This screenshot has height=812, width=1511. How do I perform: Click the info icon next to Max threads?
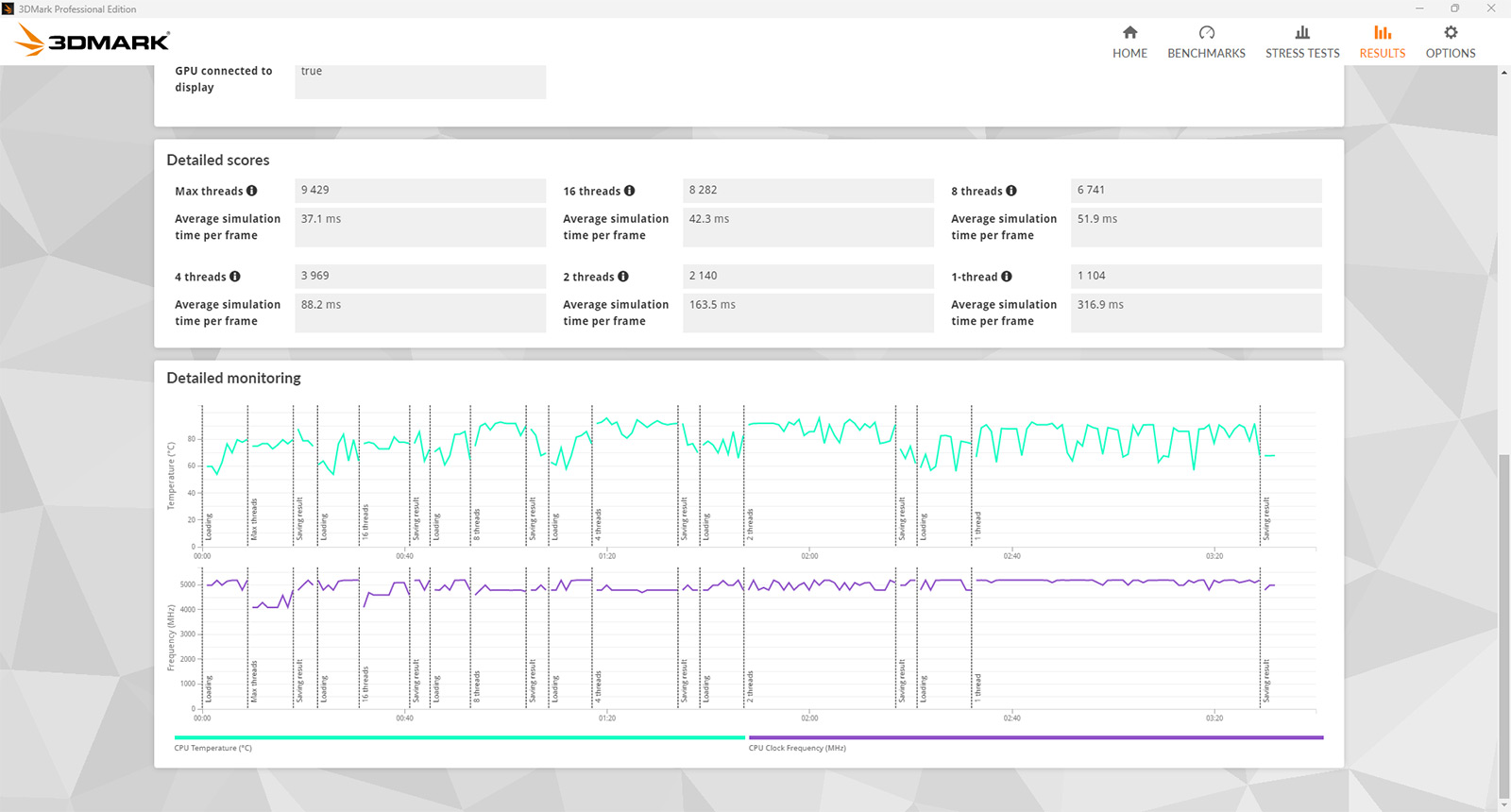[252, 191]
